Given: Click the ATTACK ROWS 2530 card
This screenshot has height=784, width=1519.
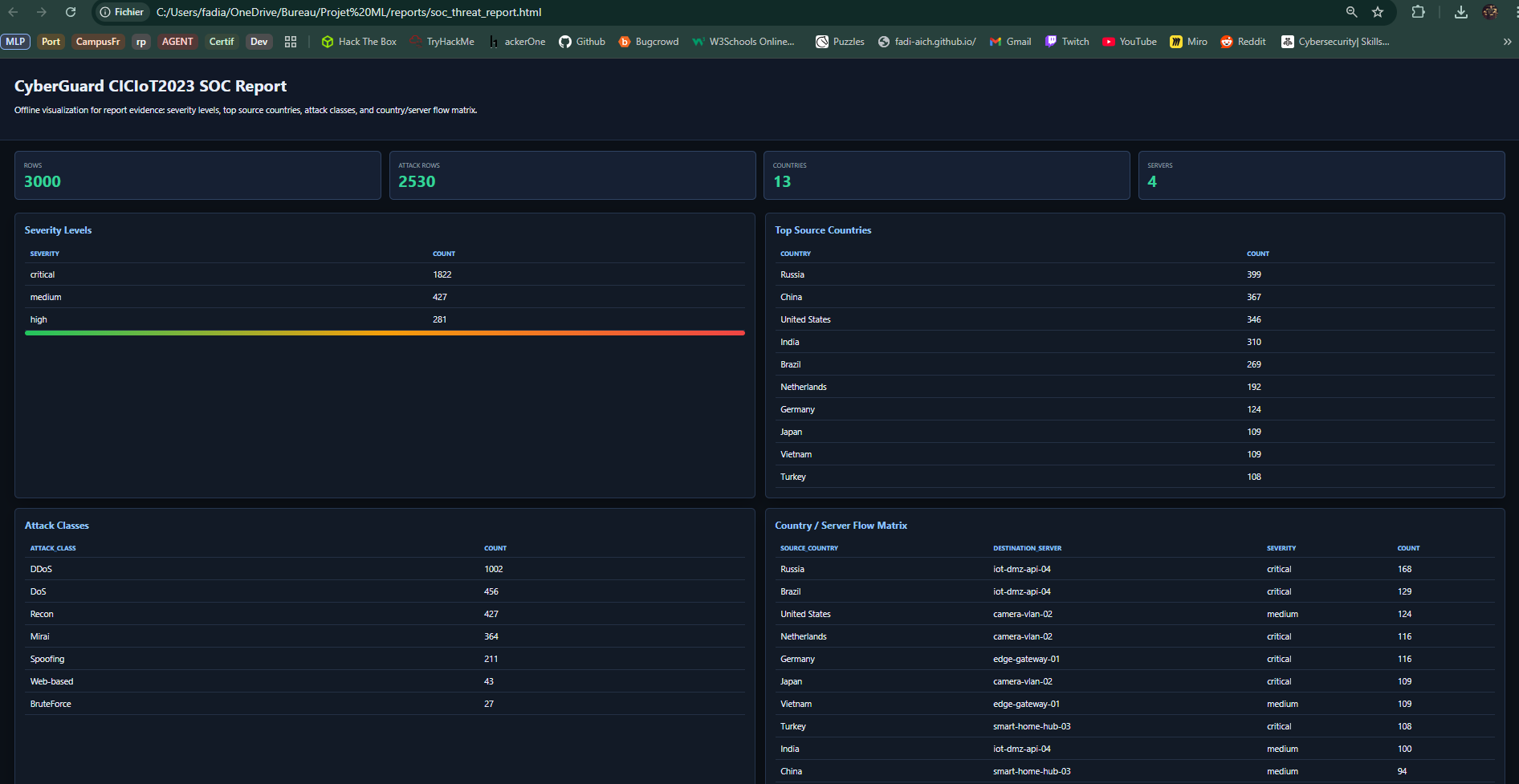Looking at the screenshot, I should [x=572, y=175].
